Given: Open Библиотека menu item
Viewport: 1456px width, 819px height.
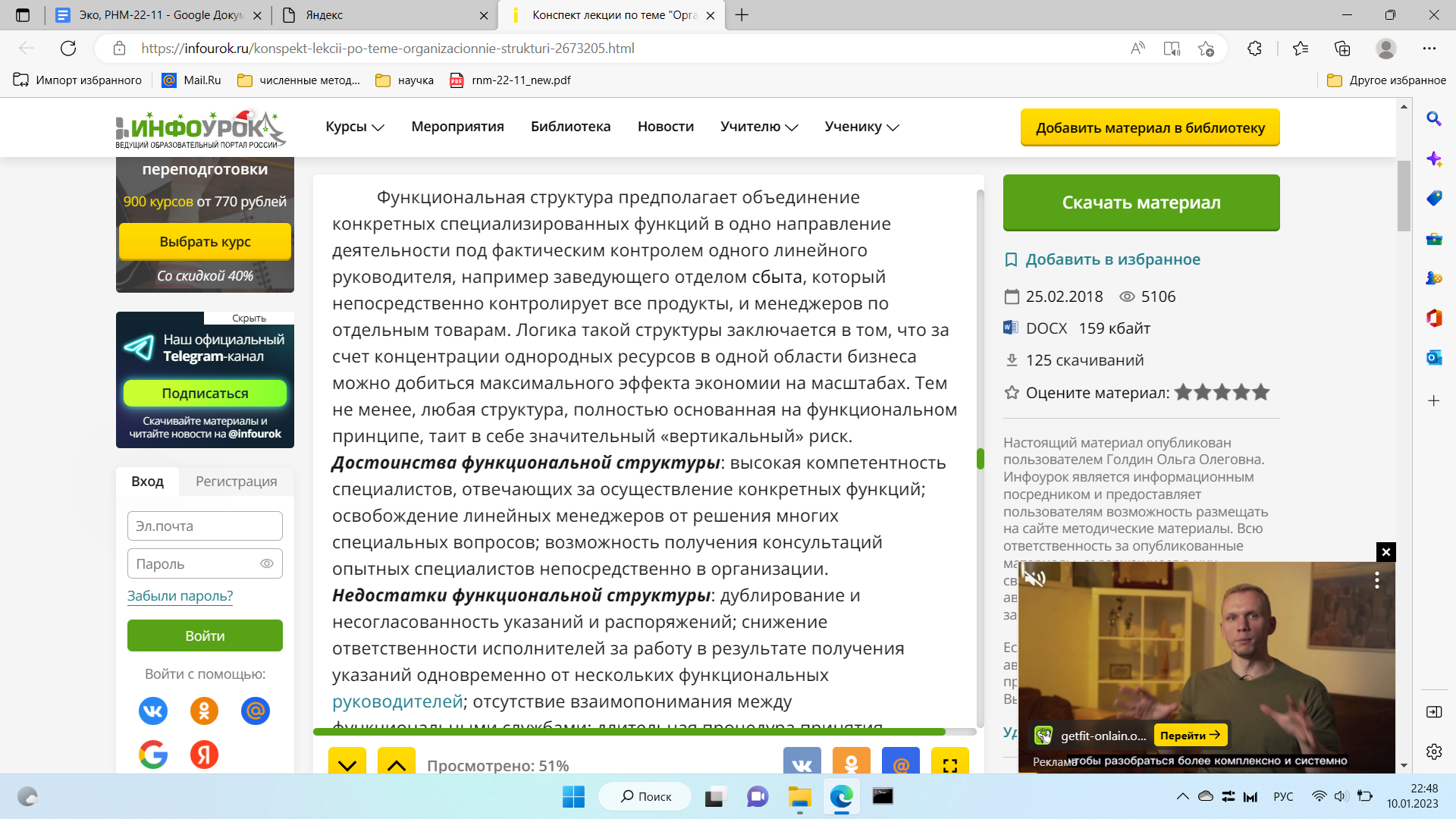Looking at the screenshot, I should pos(570,127).
